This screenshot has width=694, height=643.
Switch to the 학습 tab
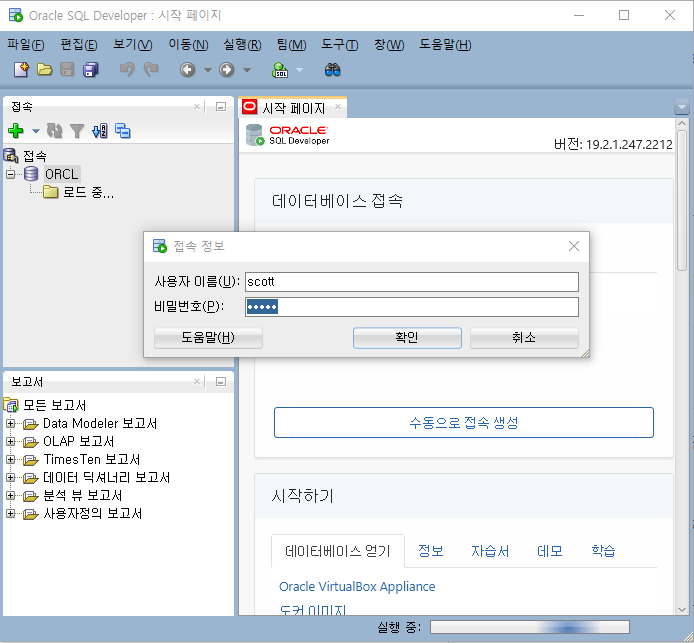(x=603, y=551)
